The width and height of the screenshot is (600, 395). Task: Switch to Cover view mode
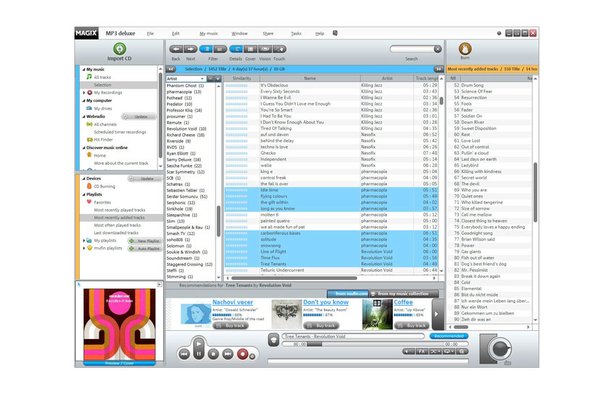(251, 49)
